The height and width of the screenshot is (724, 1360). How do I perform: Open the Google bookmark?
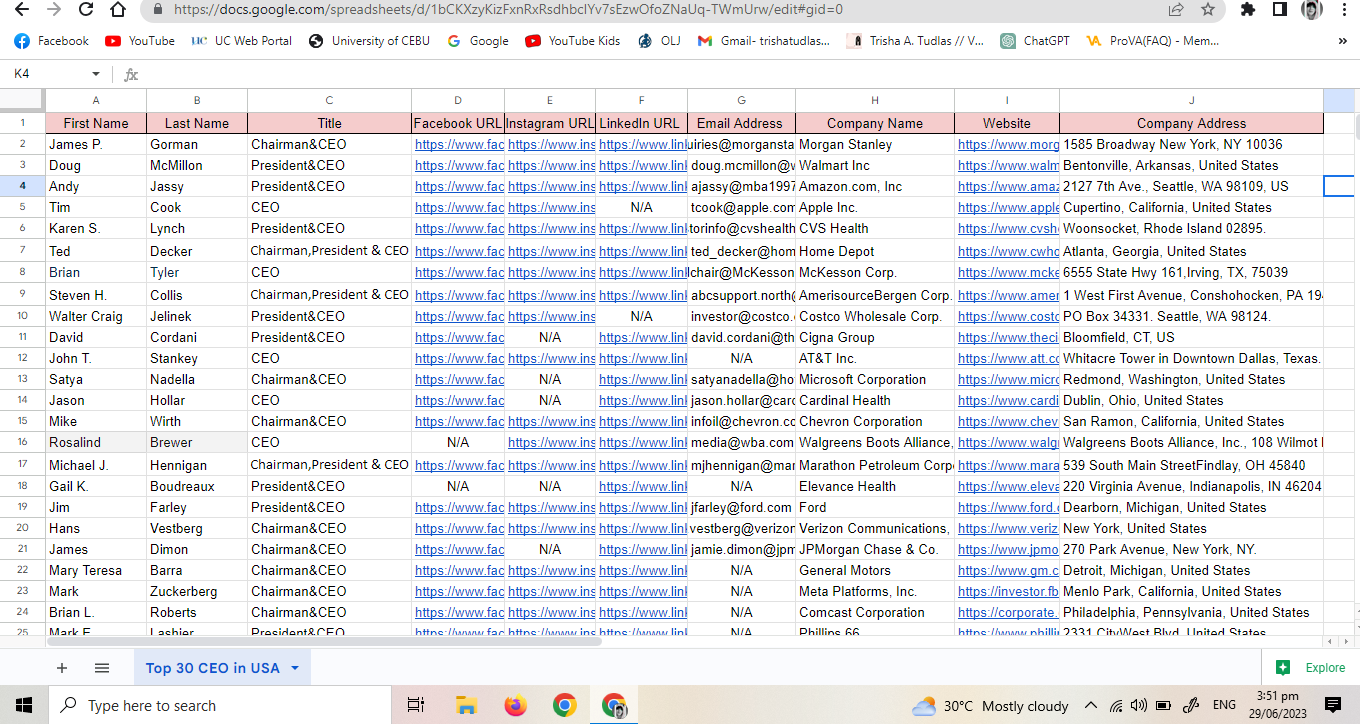click(478, 41)
